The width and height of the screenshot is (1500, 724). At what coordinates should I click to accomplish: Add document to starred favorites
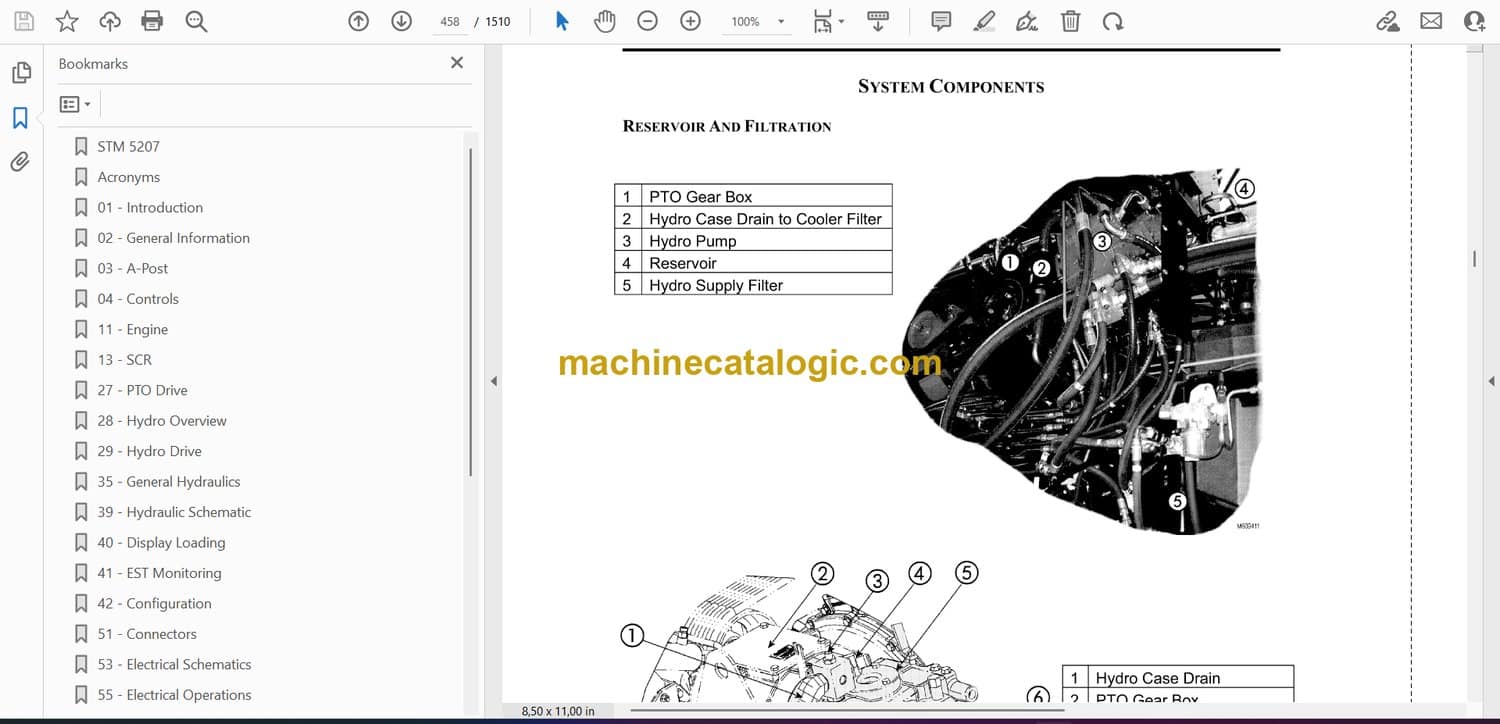[67, 21]
